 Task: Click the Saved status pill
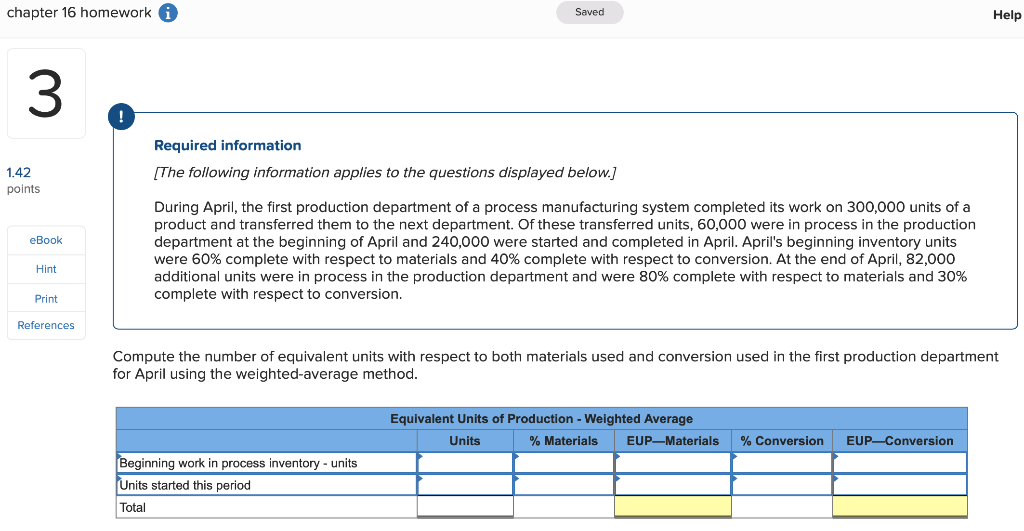point(590,12)
